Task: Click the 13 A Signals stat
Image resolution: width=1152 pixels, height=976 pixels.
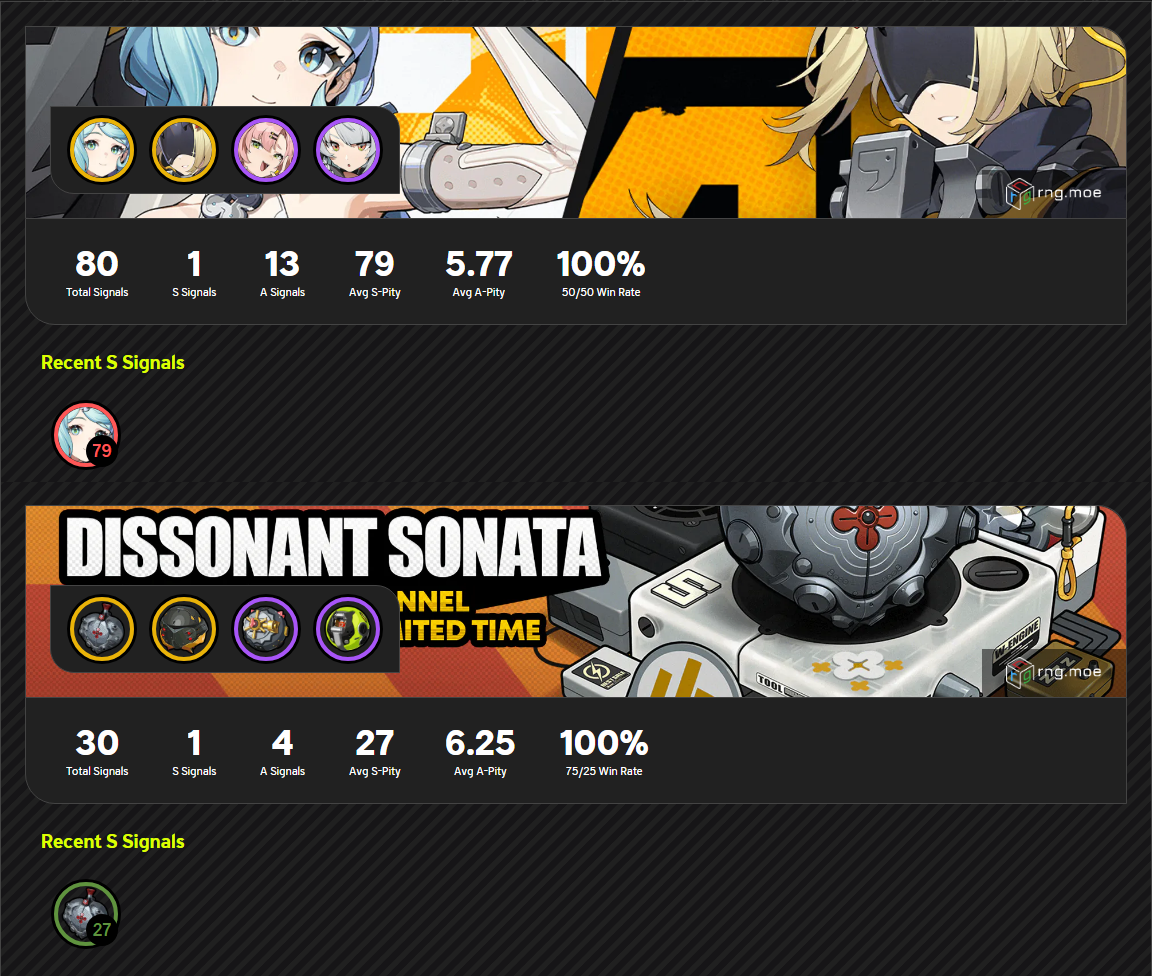Action: 282,273
